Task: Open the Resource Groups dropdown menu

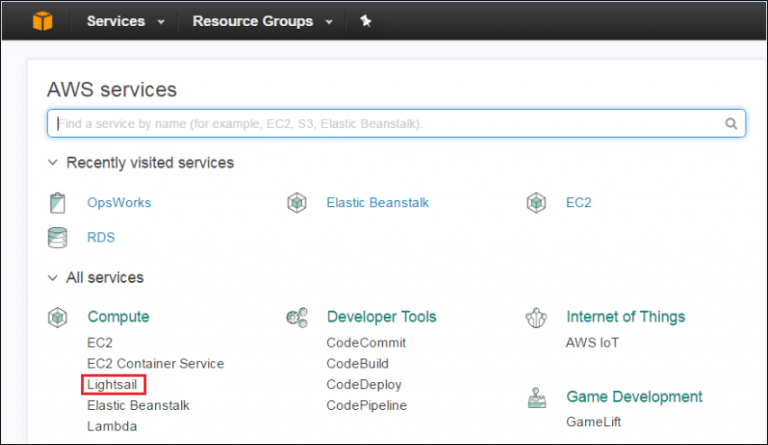Action: pyautogui.click(x=262, y=21)
